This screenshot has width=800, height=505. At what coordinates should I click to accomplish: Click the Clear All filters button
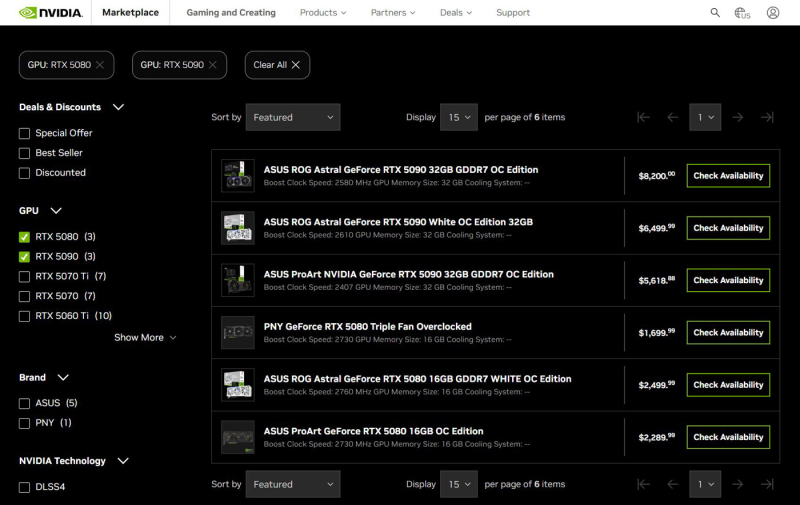(277, 65)
